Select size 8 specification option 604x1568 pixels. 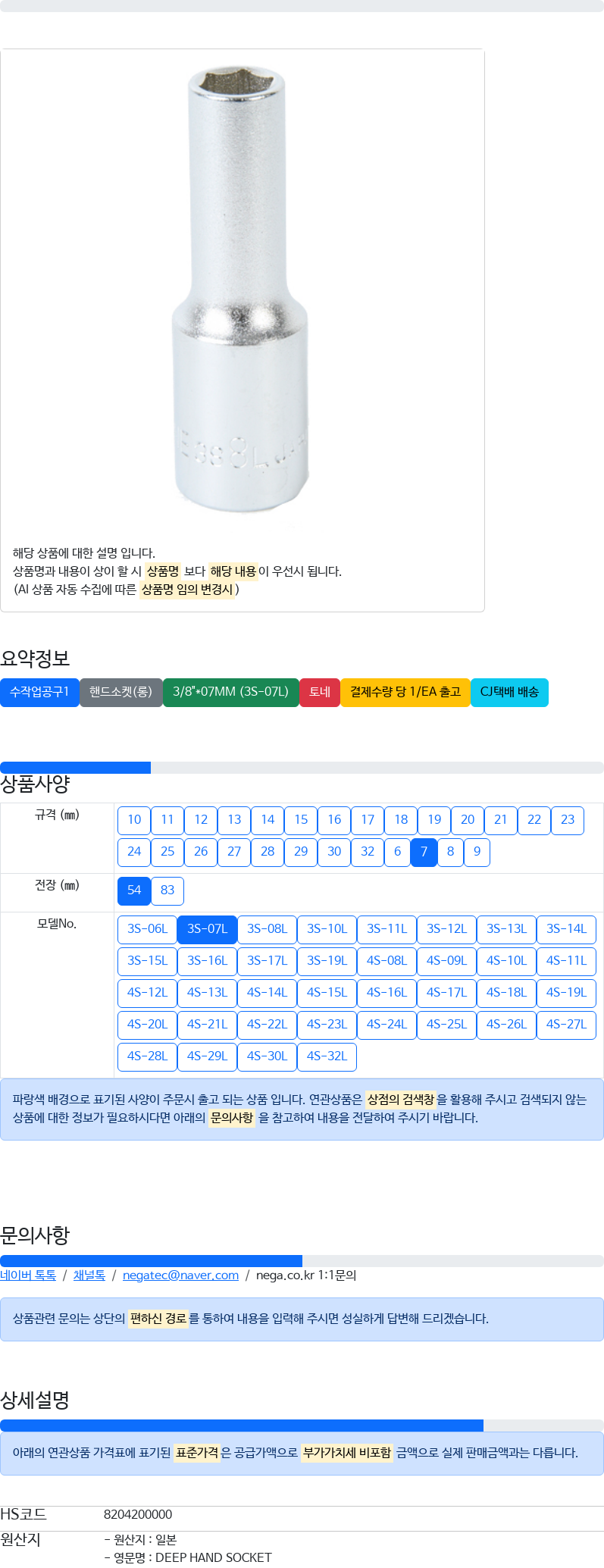tap(450, 852)
